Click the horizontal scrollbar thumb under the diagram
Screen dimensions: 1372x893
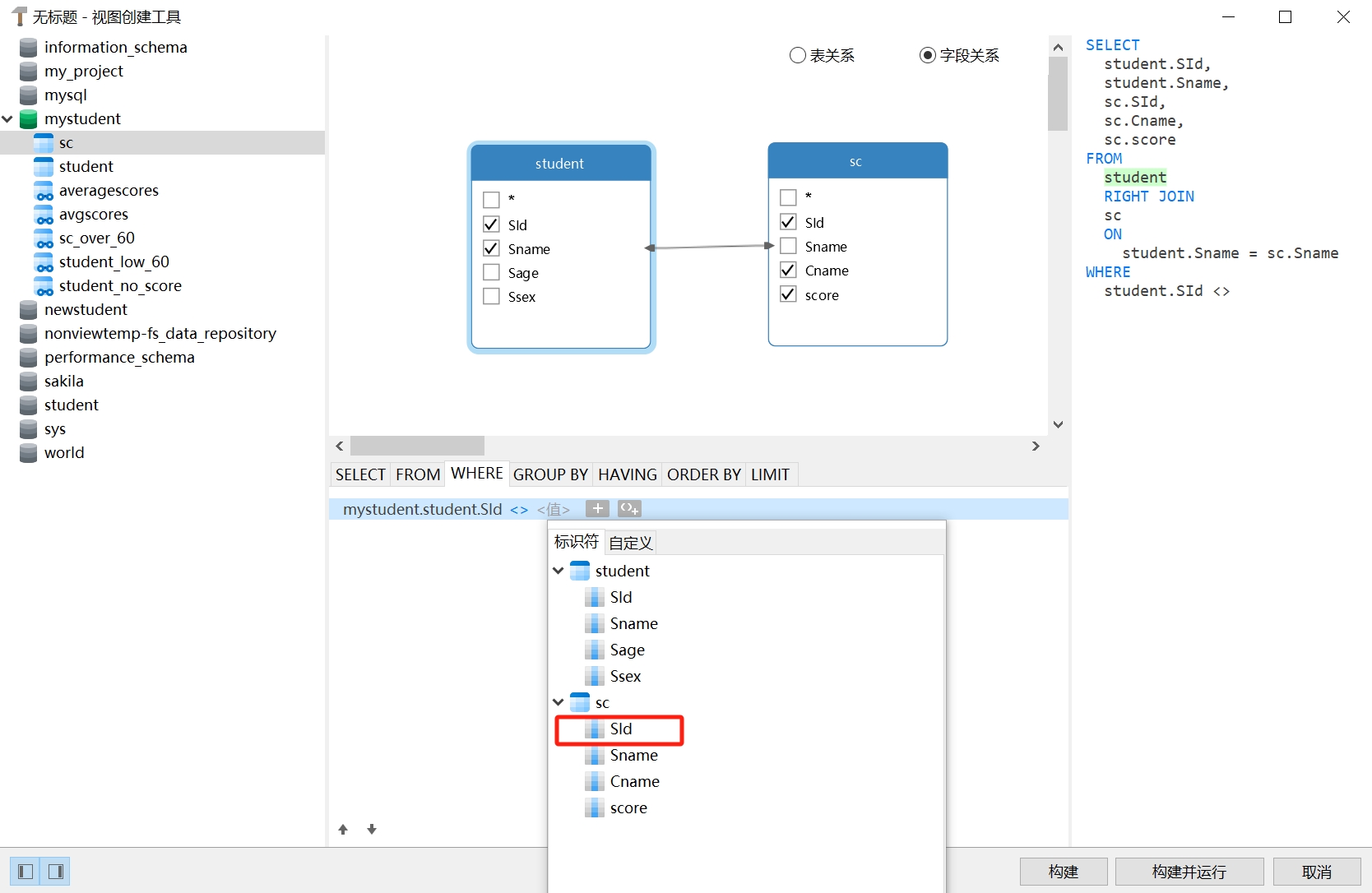tap(417, 446)
